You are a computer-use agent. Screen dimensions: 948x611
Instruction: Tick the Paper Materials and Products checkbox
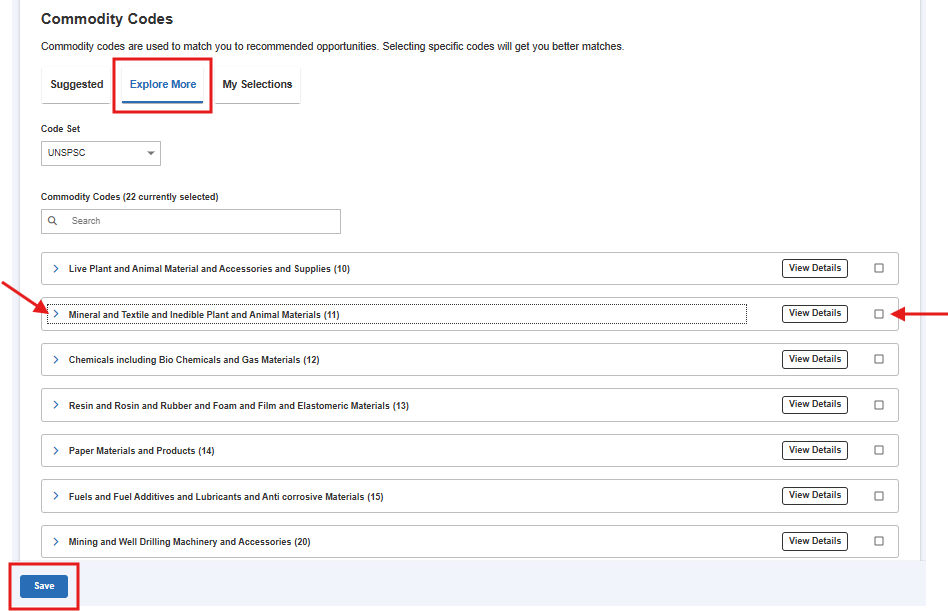pos(878,450)
